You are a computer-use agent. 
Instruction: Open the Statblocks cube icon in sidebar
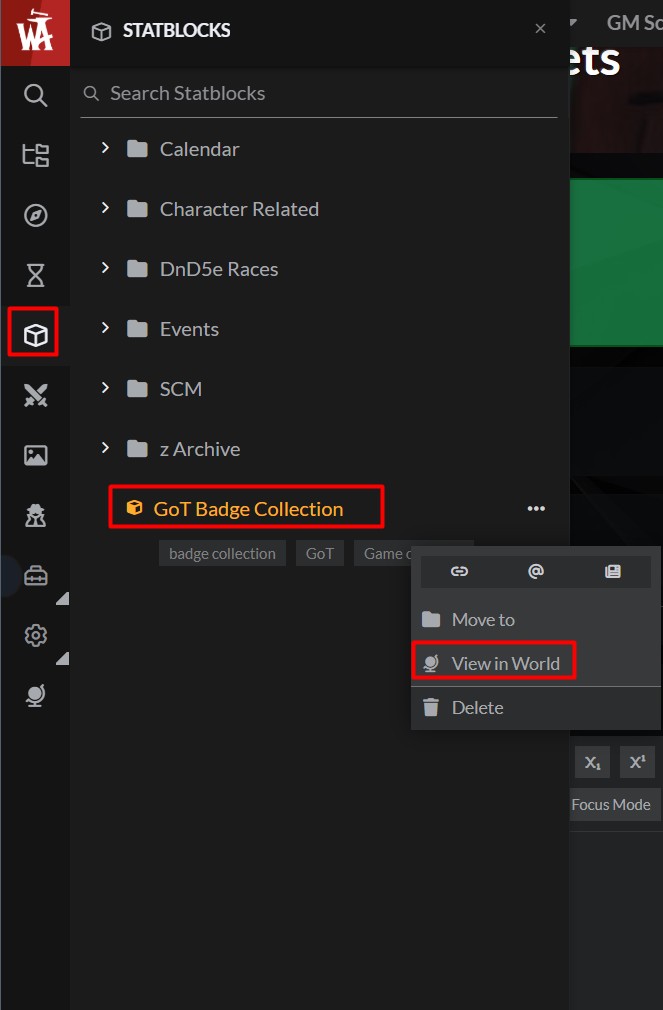[36, 335]
